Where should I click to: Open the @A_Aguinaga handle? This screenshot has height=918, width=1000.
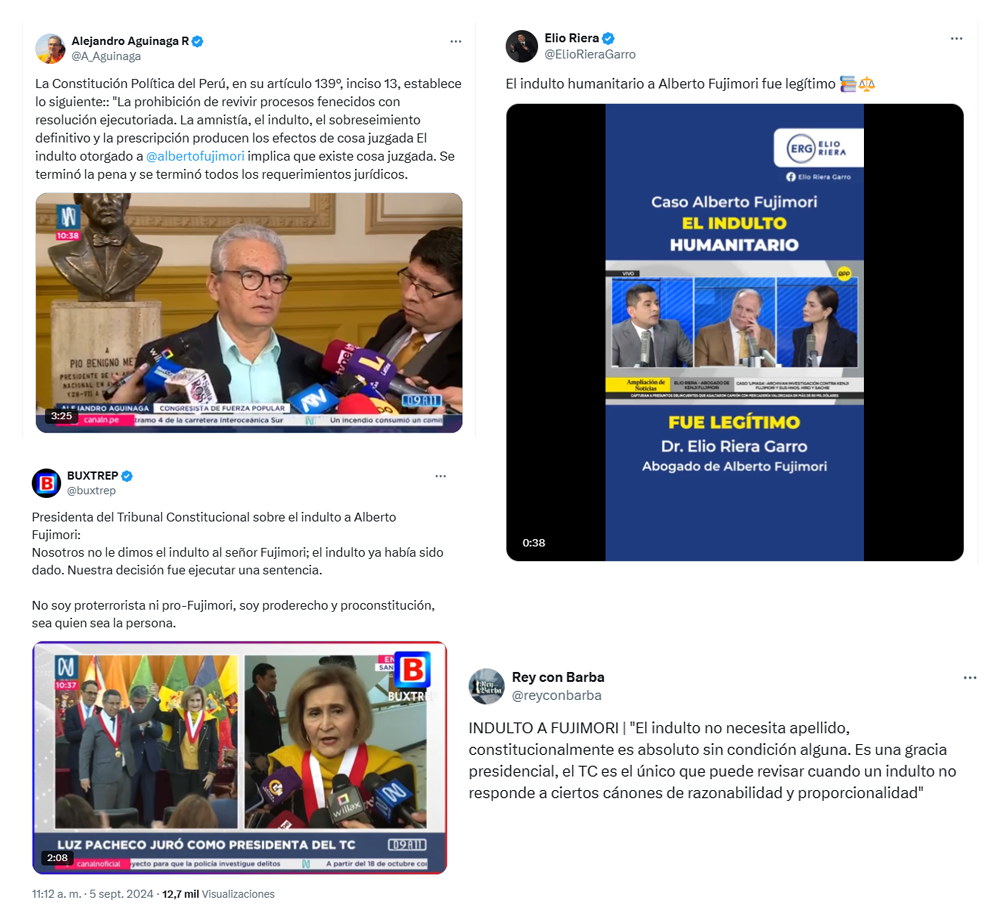coord(106,56)
